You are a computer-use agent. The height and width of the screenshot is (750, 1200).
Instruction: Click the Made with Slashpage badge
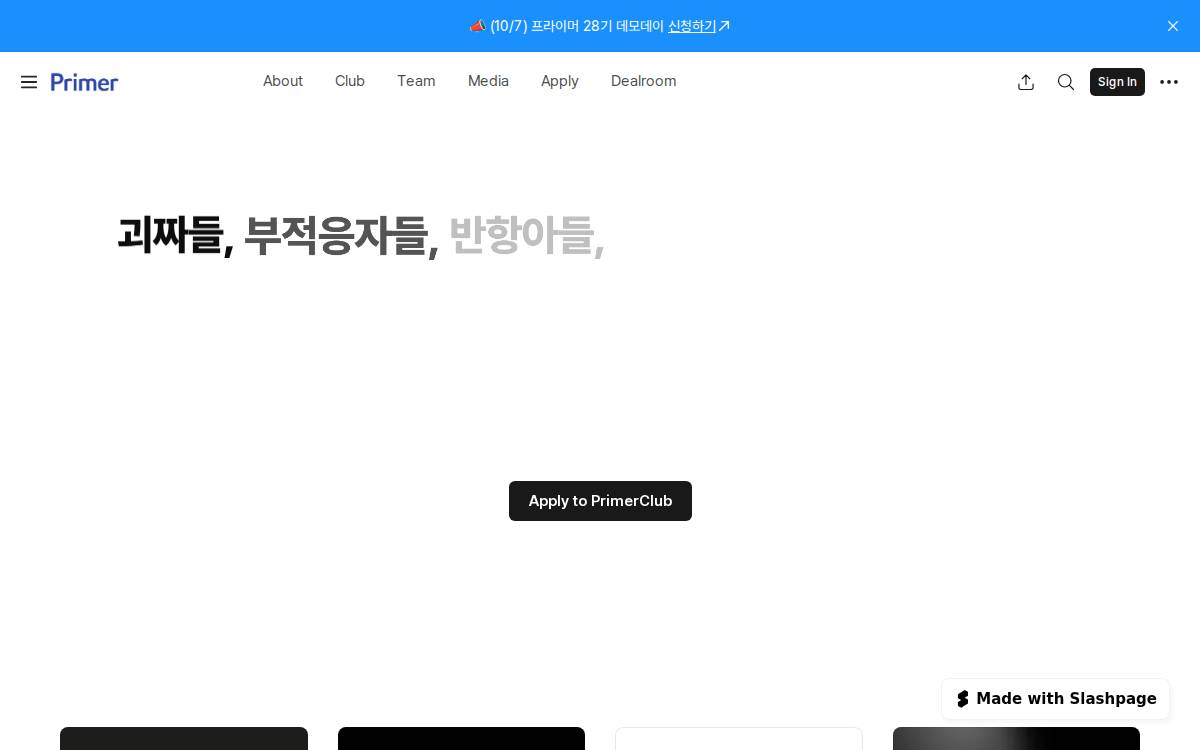(1056, 699)
